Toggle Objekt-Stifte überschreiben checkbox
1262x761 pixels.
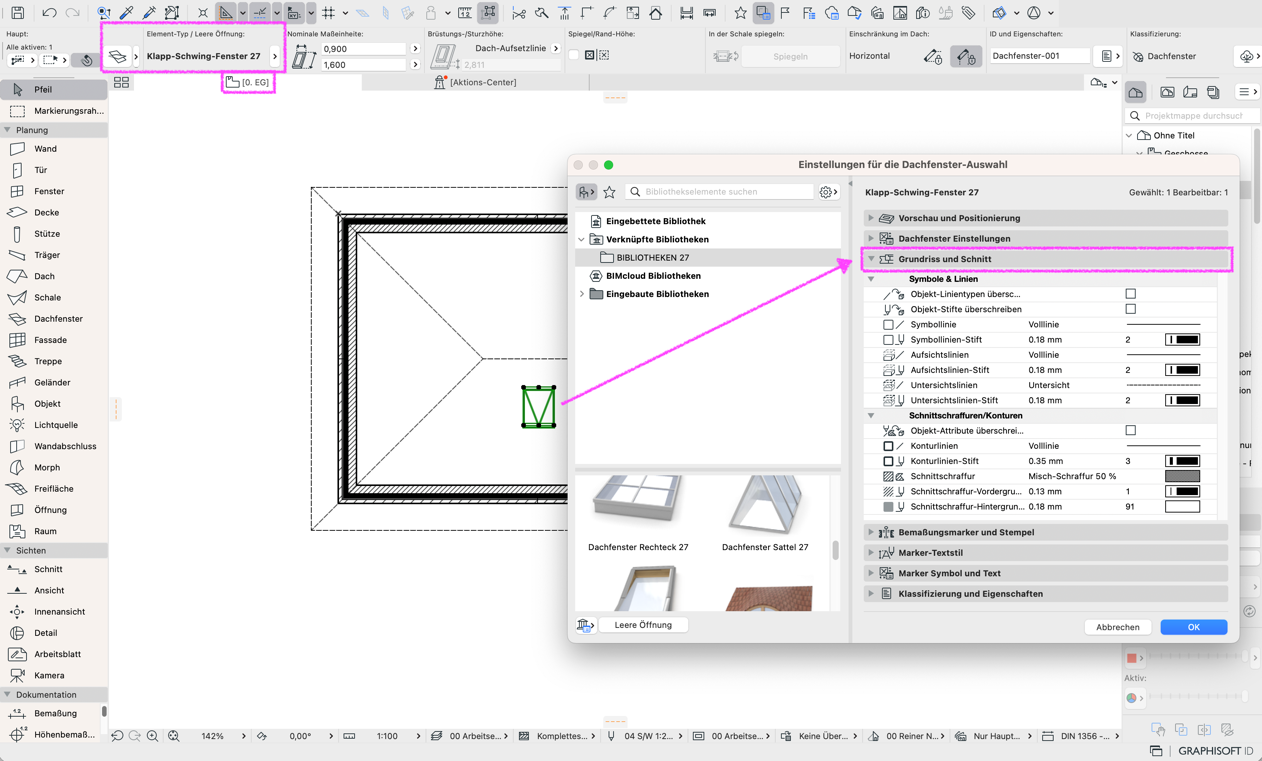coord(1131,309)
